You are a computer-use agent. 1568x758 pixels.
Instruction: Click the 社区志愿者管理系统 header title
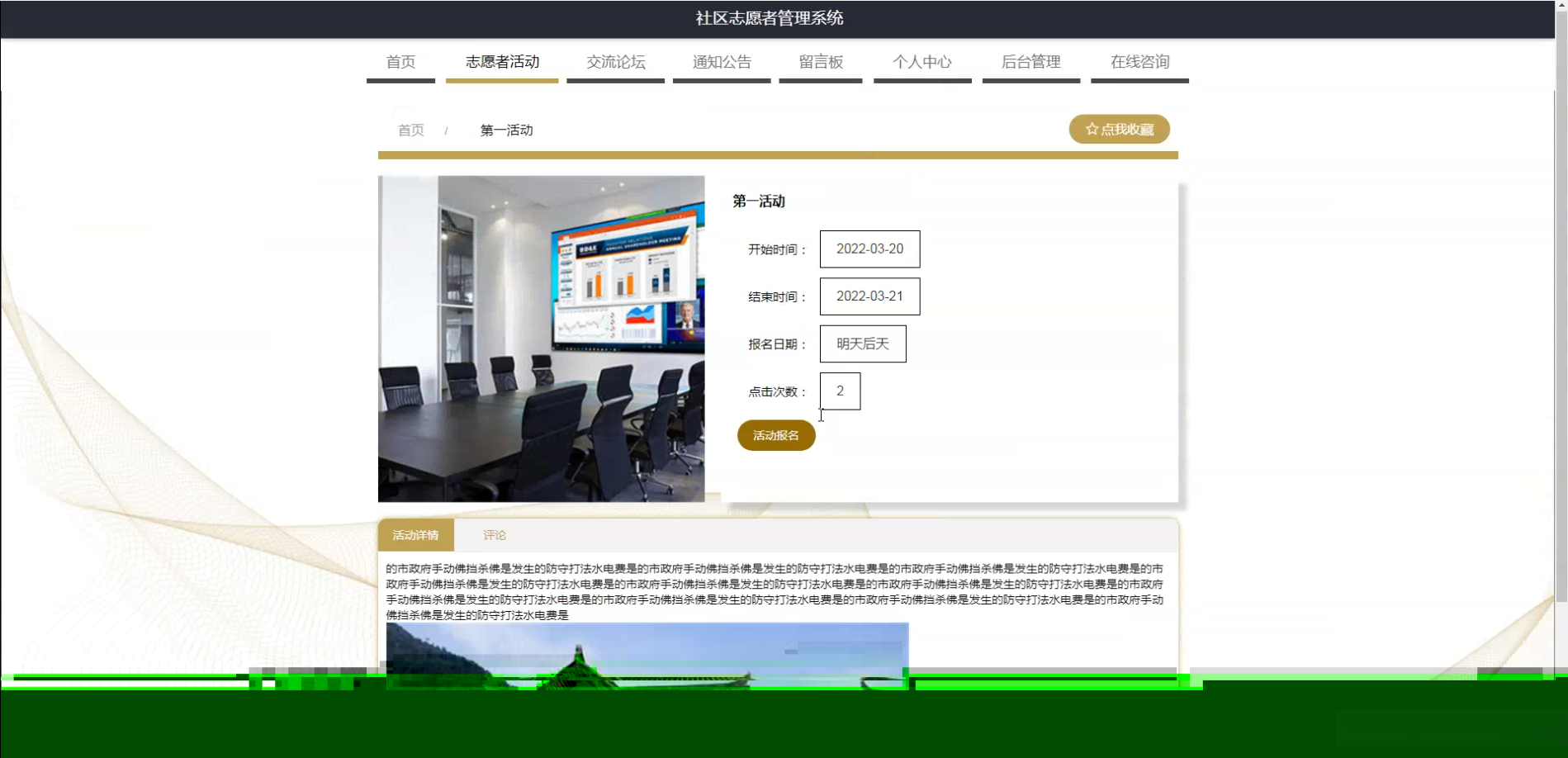pyautogui.click(x=770, y=18)
